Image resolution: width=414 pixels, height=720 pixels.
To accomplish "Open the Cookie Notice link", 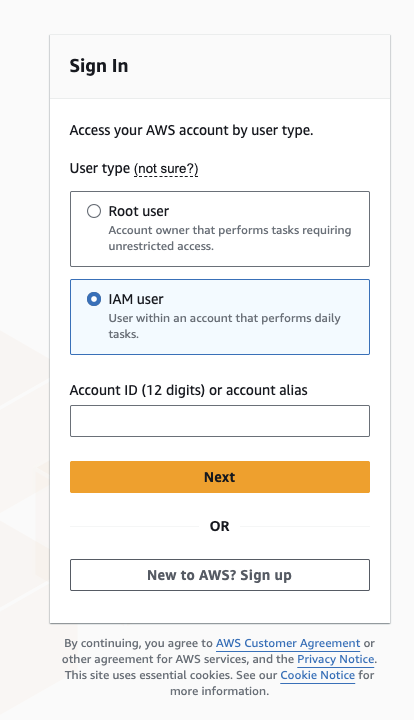I will (318, 675).
